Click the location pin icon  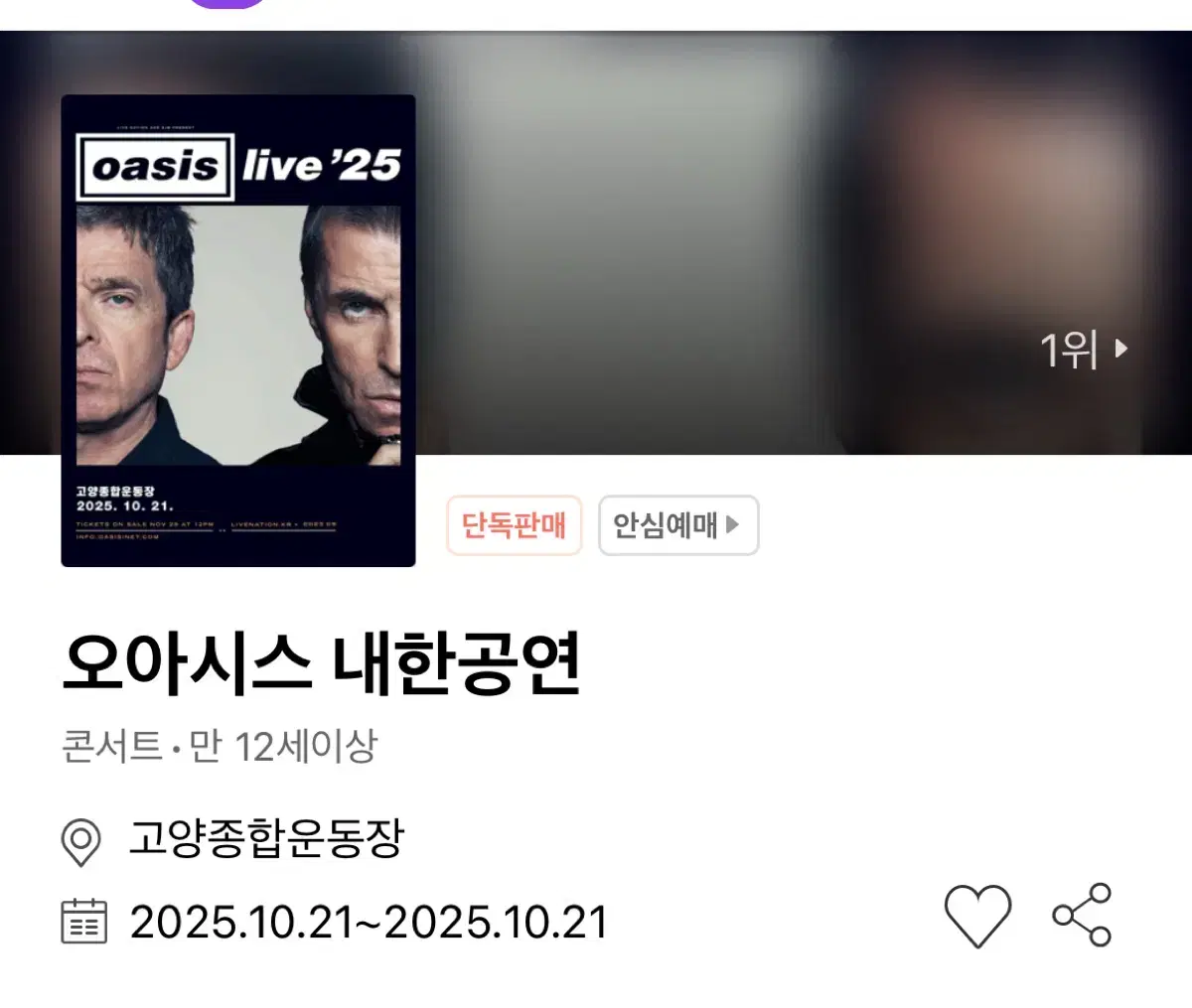point(80,843)
